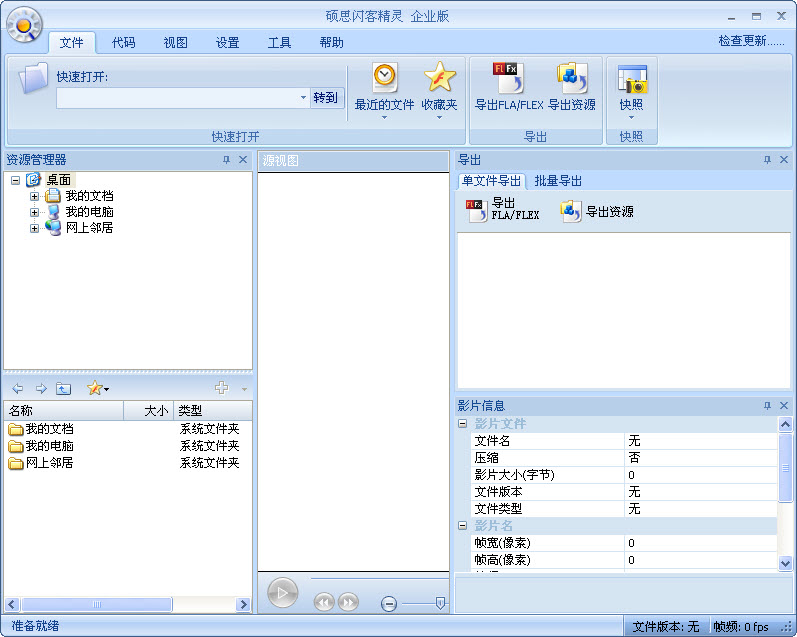Collapse the 影片名 property group
Screen dimensions: 797x637
point(463,525)
